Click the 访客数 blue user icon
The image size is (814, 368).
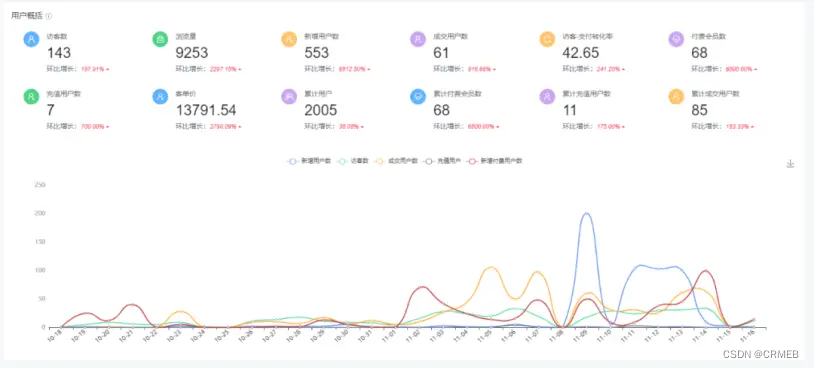click(x=32, y=39)
